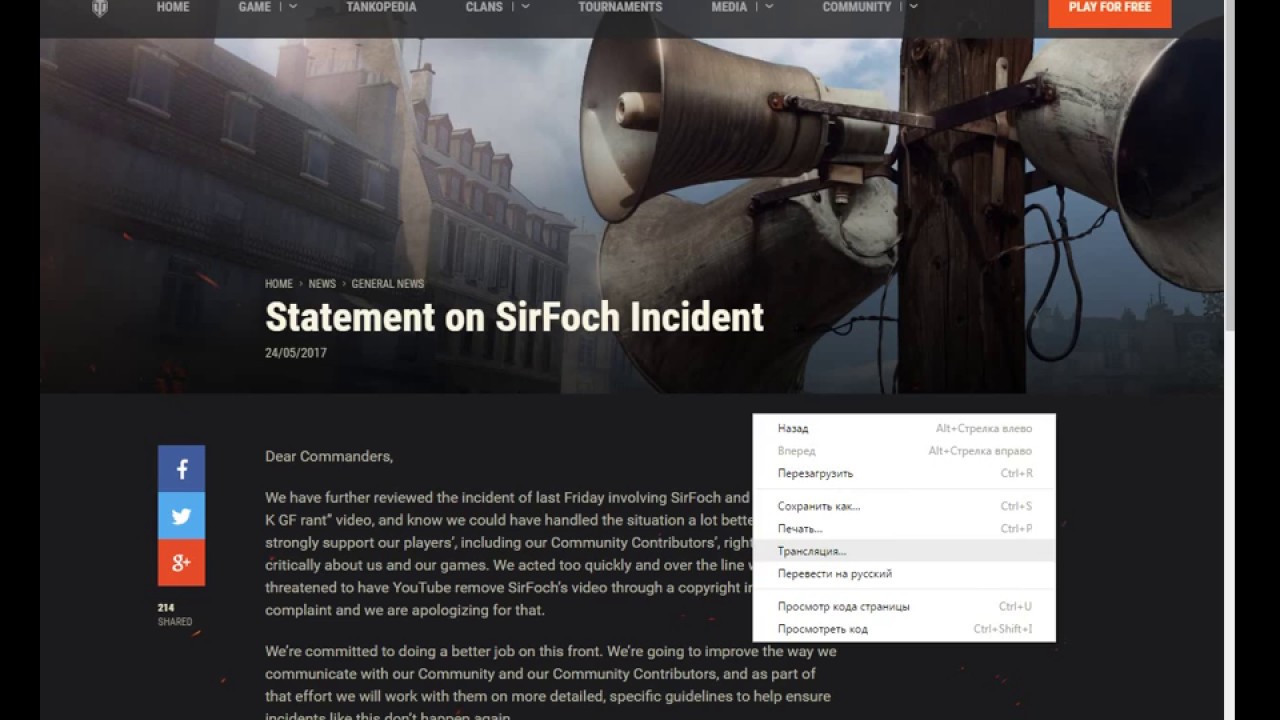
Task: Go to HOME breadcrumb link
Action: click(279, 284)
